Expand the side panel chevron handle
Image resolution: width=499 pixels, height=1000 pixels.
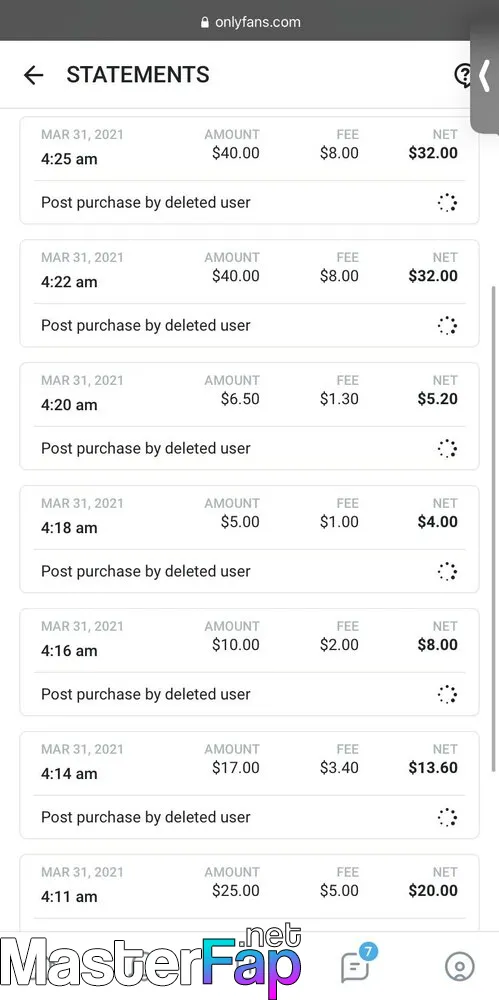[x=485, y=80]
